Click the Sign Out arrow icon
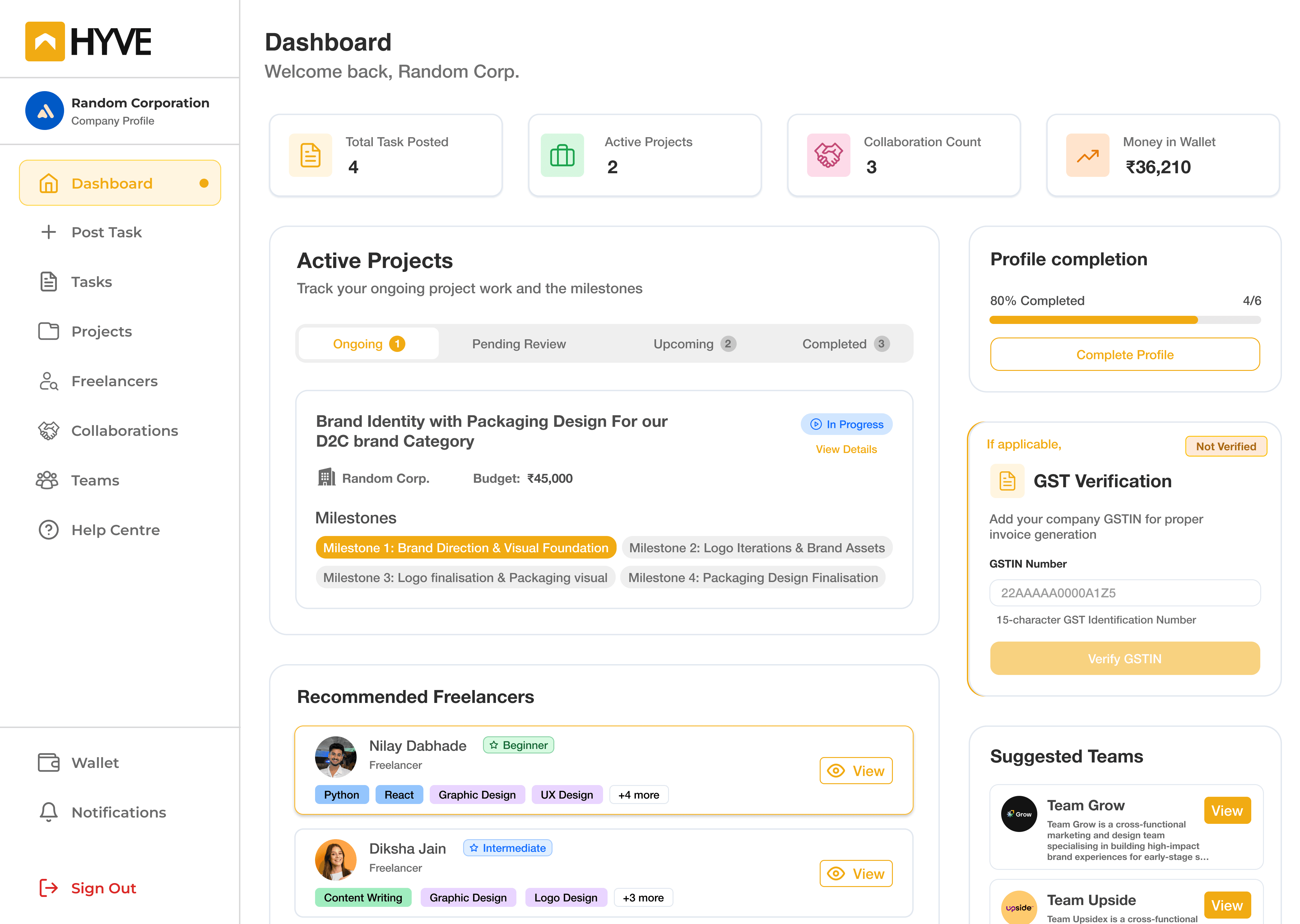The height and width of the screenshot is (924, 1300). (x=48, y=888)
